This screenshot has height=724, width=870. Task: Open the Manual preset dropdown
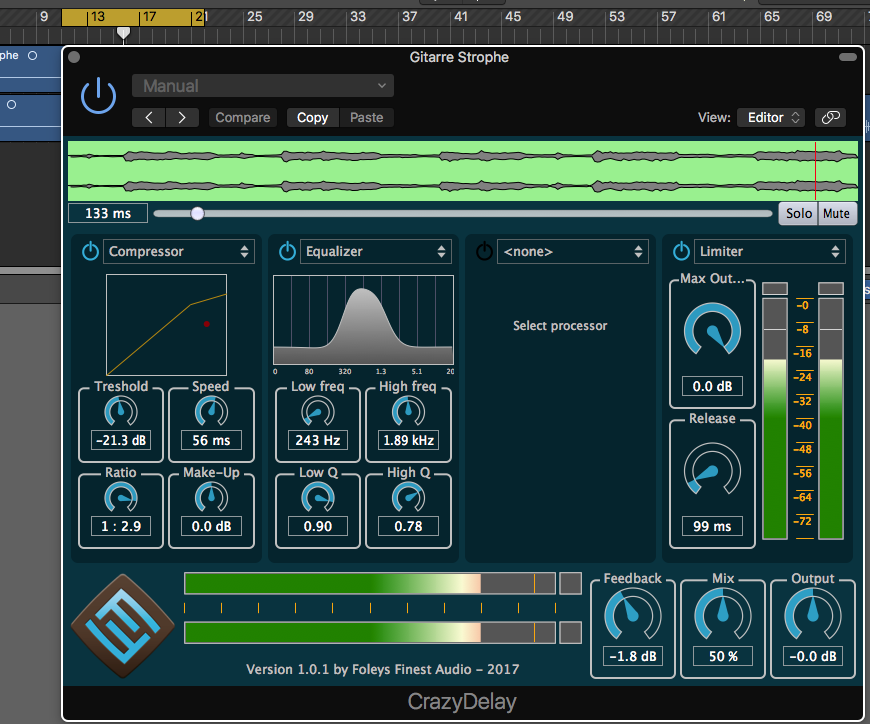point(262,85)
